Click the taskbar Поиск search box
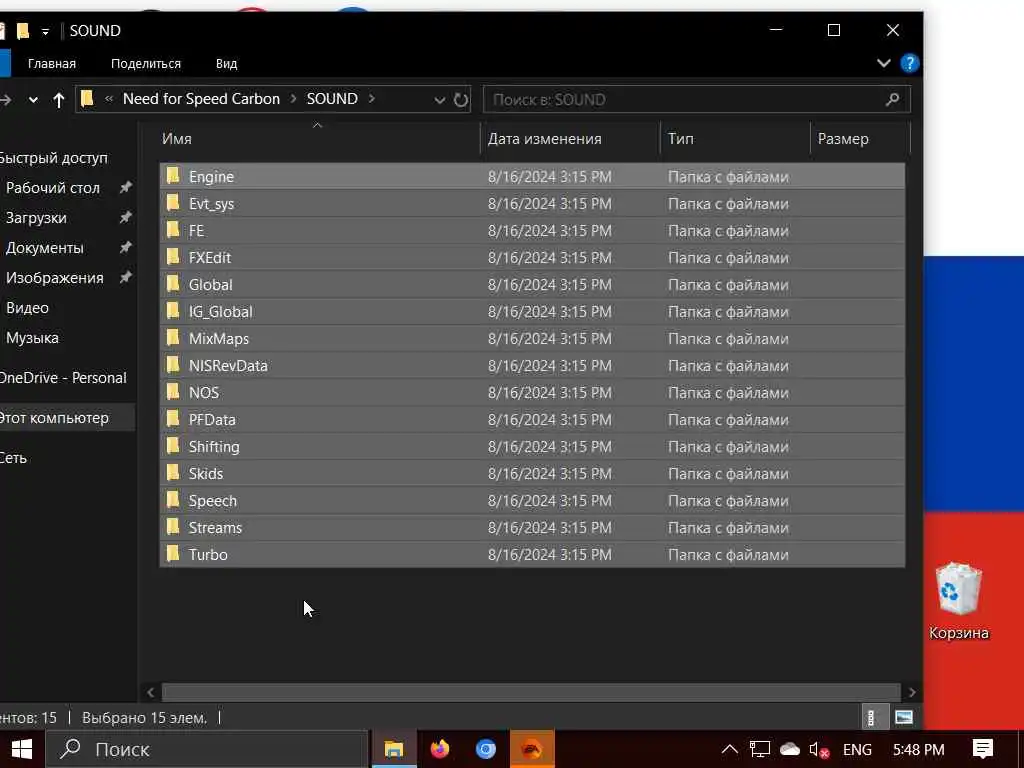The image size is (1024, 768). click(x=206, y=749)
